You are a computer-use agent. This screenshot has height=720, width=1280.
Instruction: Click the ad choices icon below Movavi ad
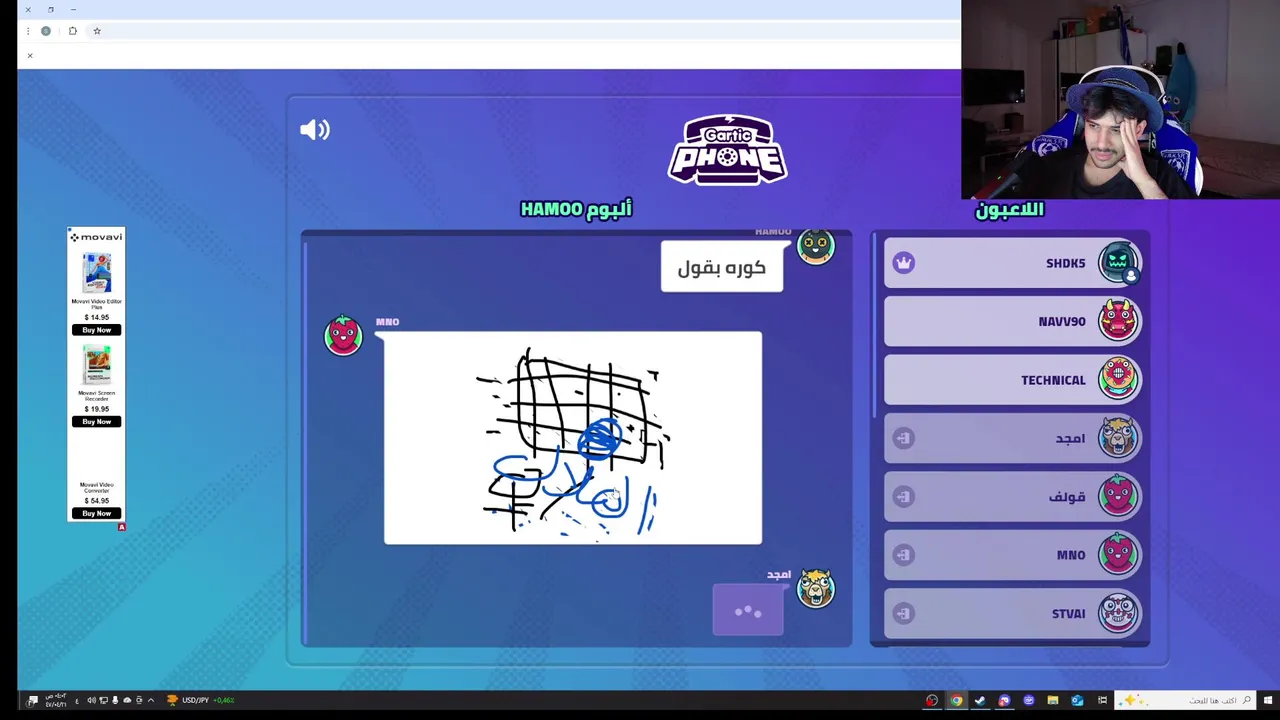[x=121, y=527]
